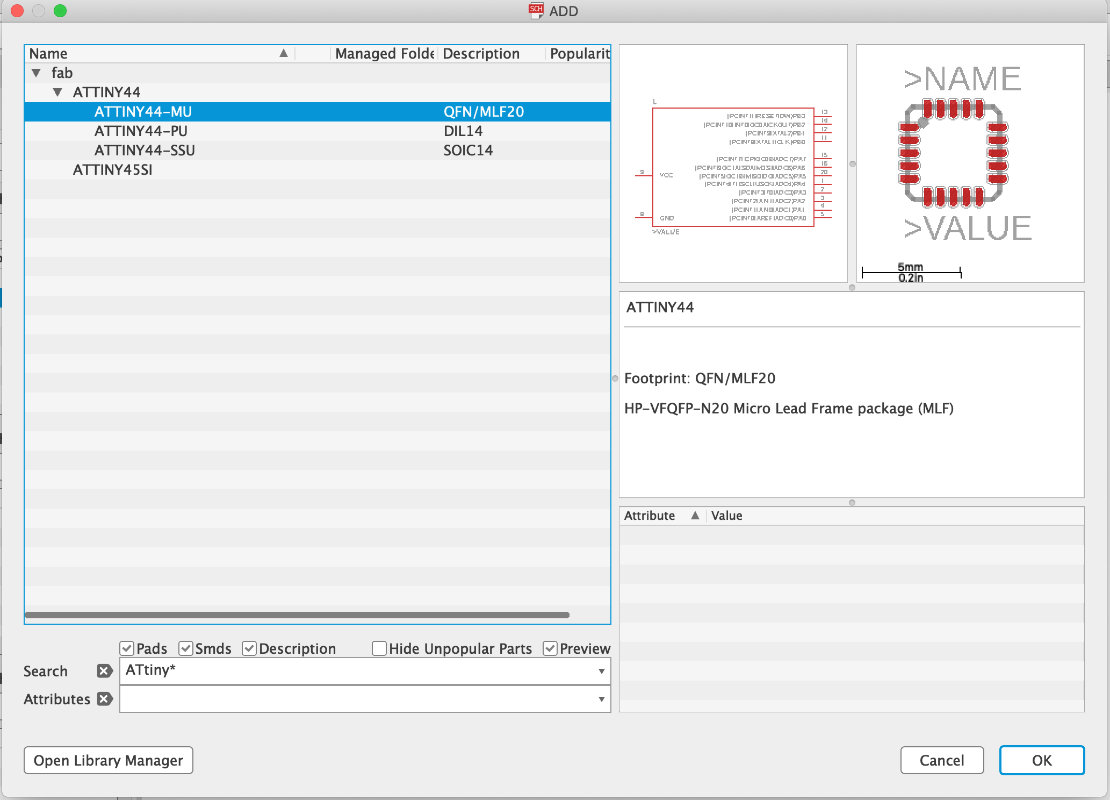Select the ATTINY44-SSU part row
Viewport: 1110px width, 800px height.
317,150
